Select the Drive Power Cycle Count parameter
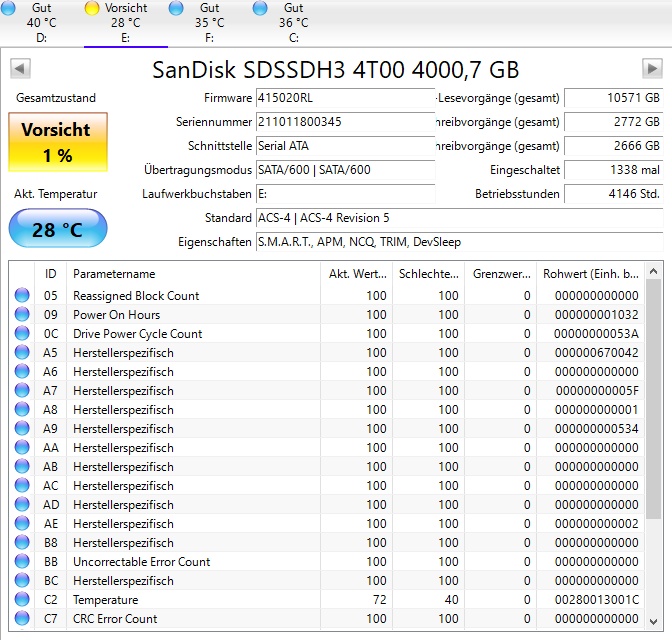This screenshot has width=672, height=640. pos(137,334)
